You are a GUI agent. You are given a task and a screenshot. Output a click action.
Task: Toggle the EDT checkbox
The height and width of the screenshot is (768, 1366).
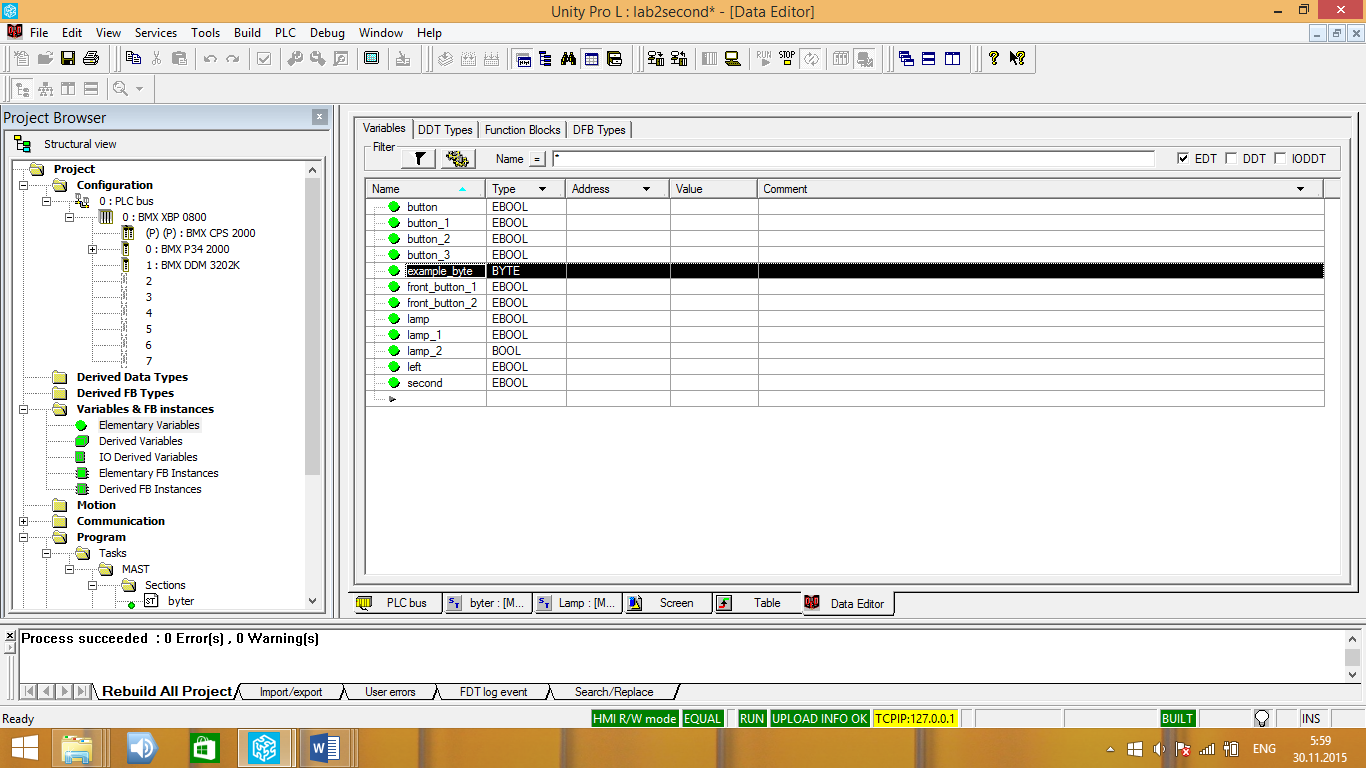tap(1184, 159)
